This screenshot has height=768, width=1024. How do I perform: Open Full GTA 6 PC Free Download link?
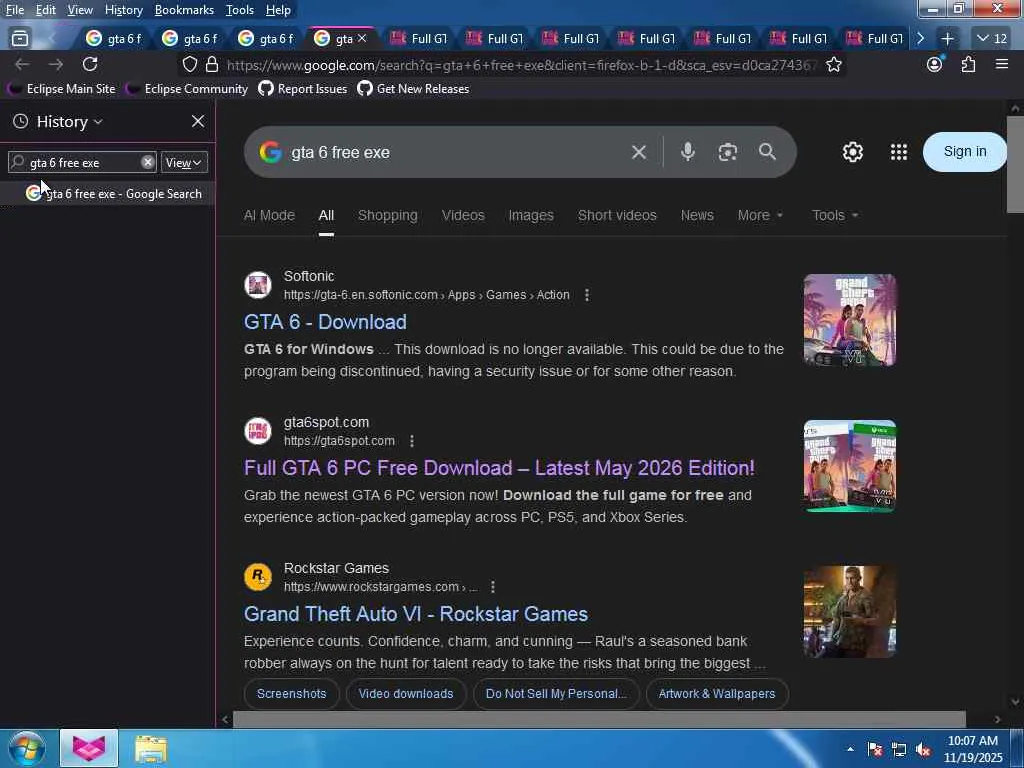pyautogui.click(x=500, y=468)
